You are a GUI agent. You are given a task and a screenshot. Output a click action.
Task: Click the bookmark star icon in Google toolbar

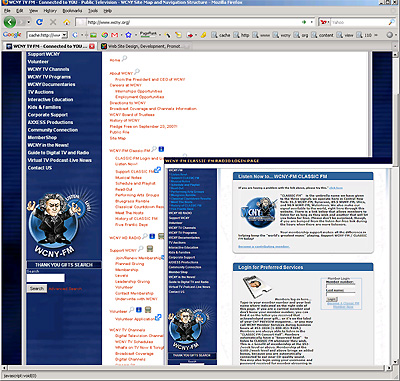click(x=129, y=35)
